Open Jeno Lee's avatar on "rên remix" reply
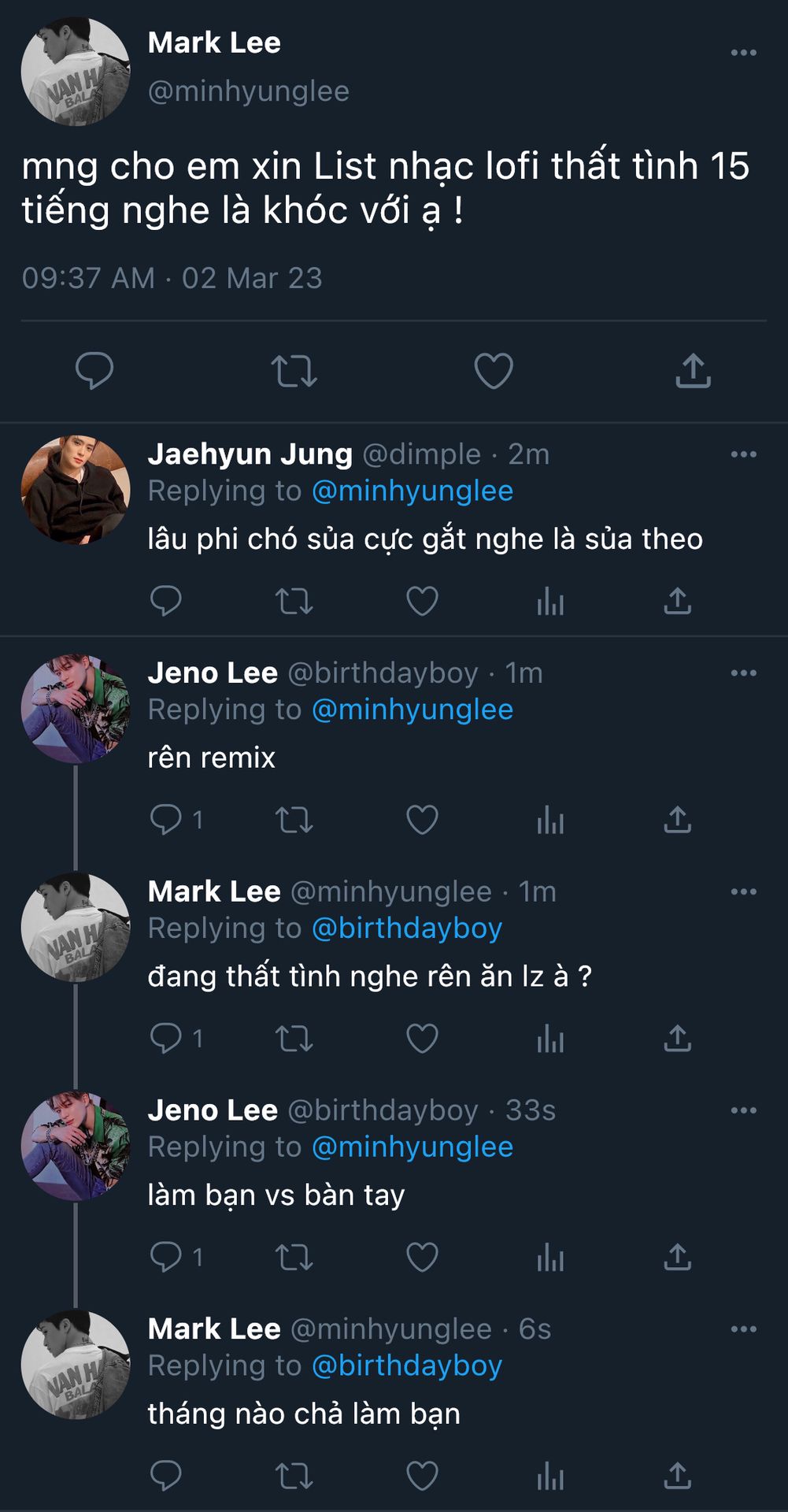The height and width of the screenshot is (1512, 788). click(x=76, y=709)
